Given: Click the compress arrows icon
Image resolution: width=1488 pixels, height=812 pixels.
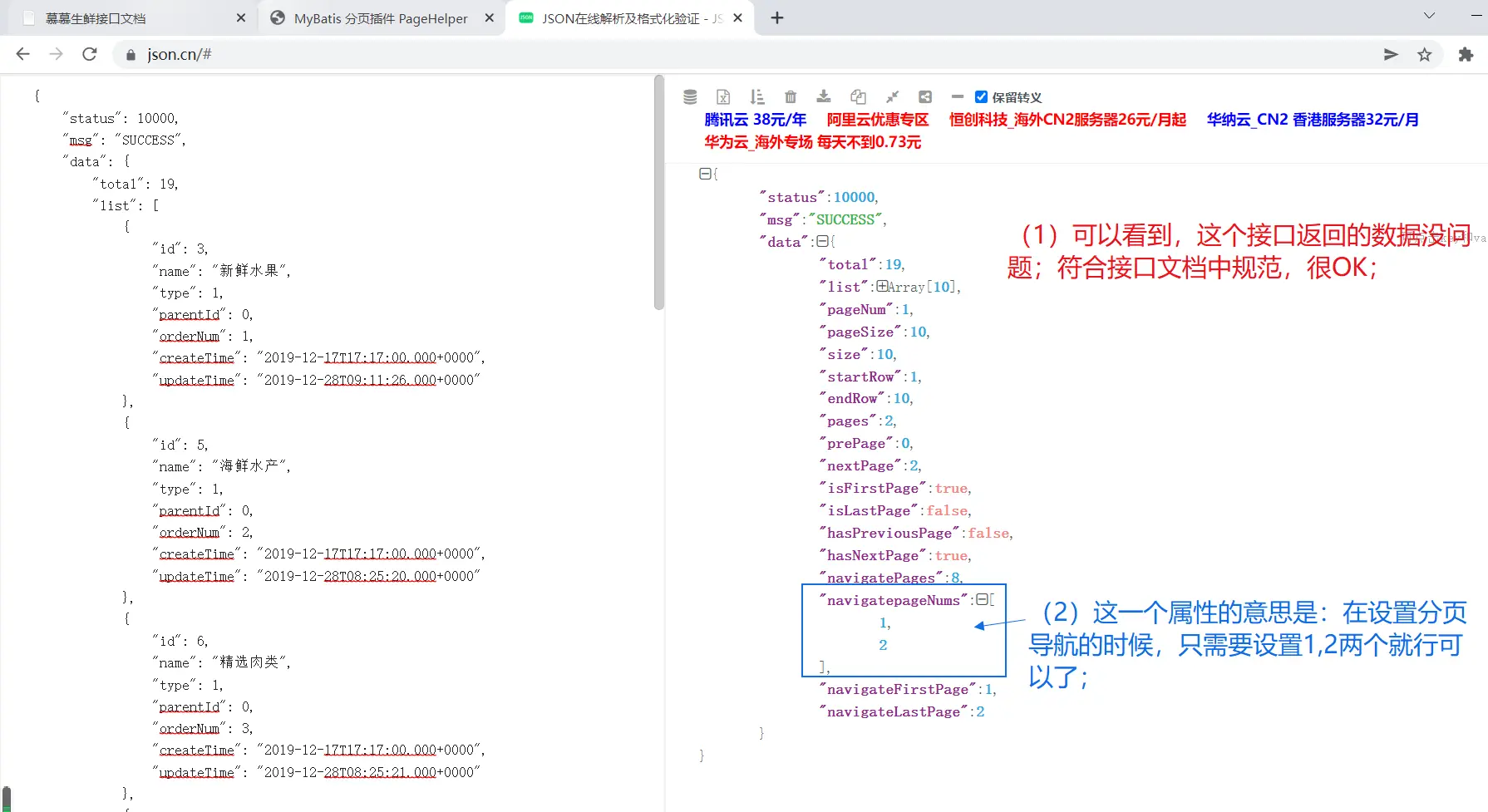Looking at the screenshot, I should 892,97.
